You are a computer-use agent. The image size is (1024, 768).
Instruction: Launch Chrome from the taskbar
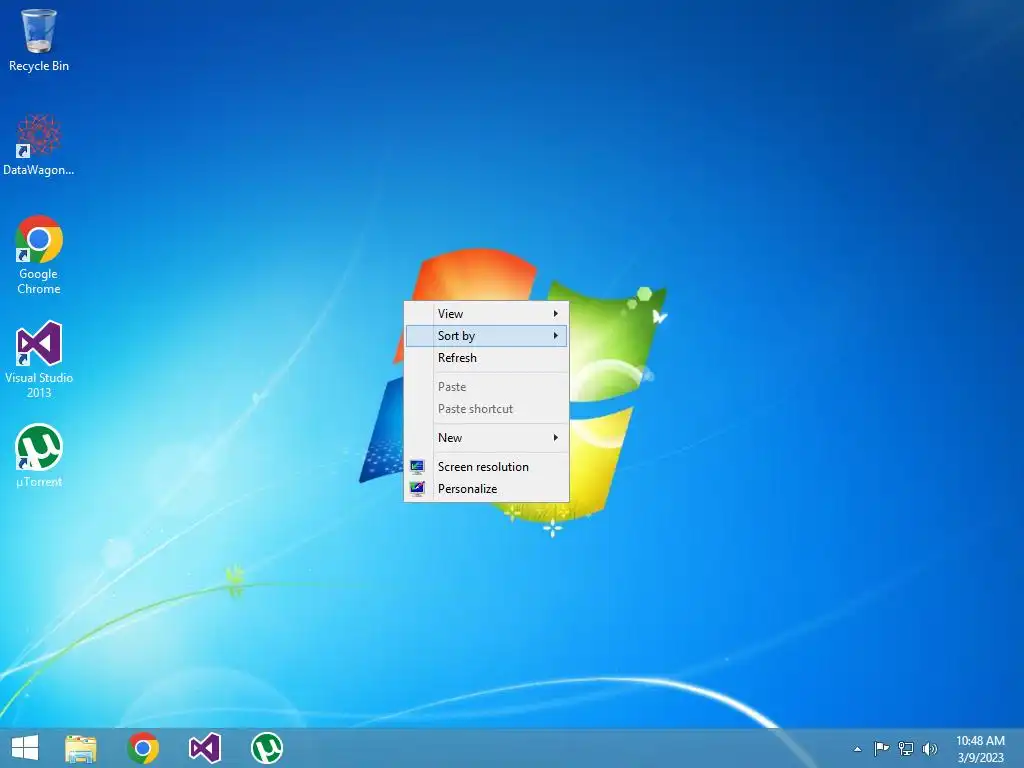pos(143,748)
